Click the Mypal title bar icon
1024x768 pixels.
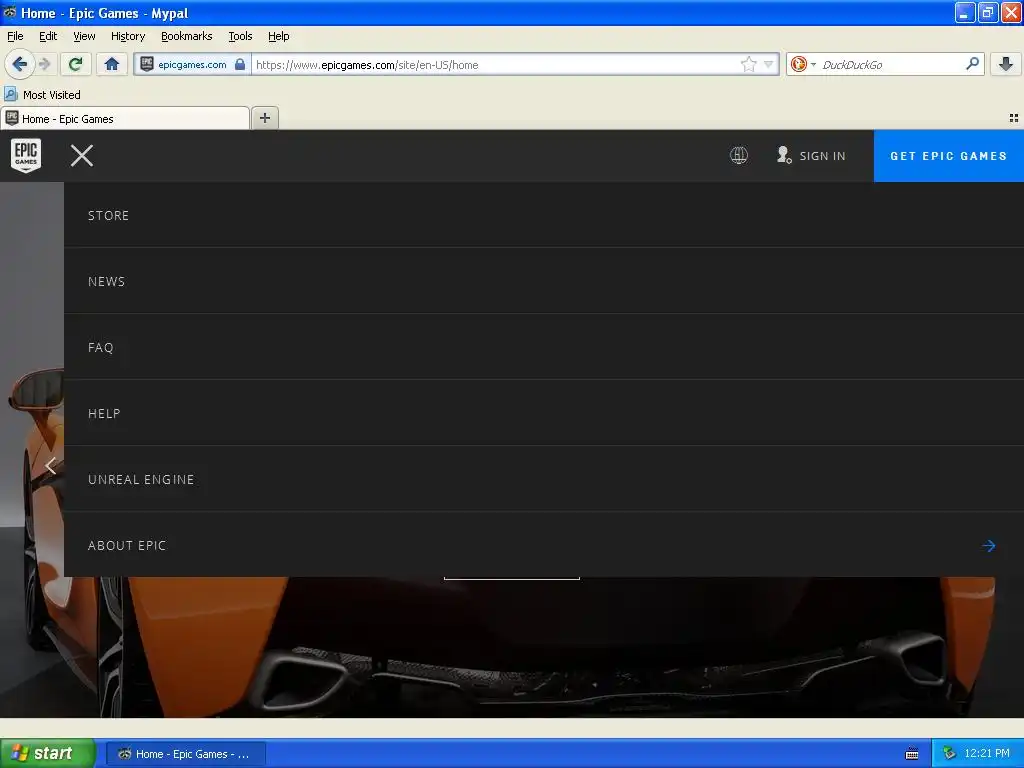click(10, 12)
